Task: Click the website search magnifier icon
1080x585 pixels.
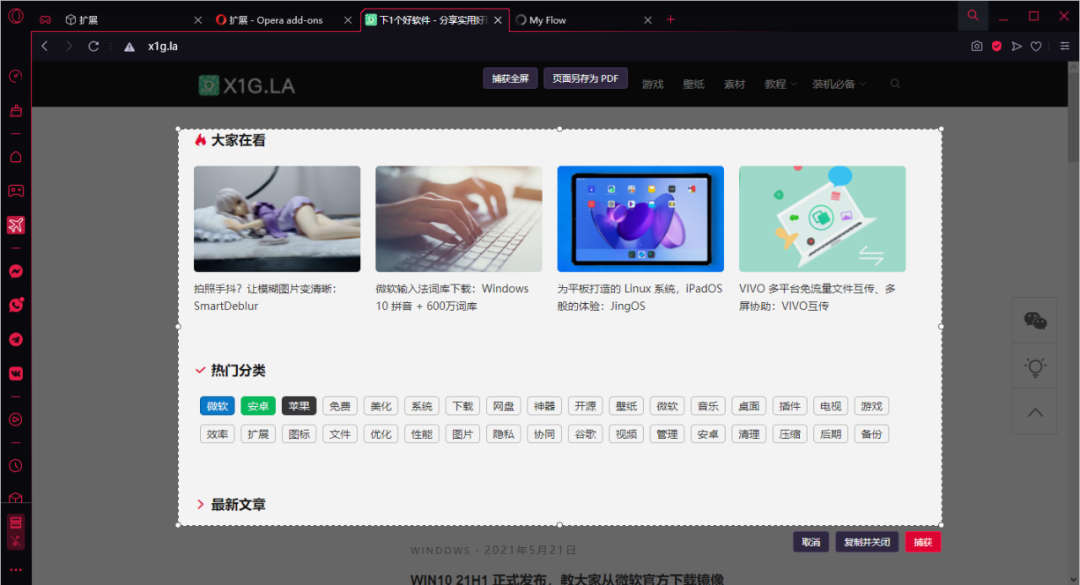Action: coord(895,83)
